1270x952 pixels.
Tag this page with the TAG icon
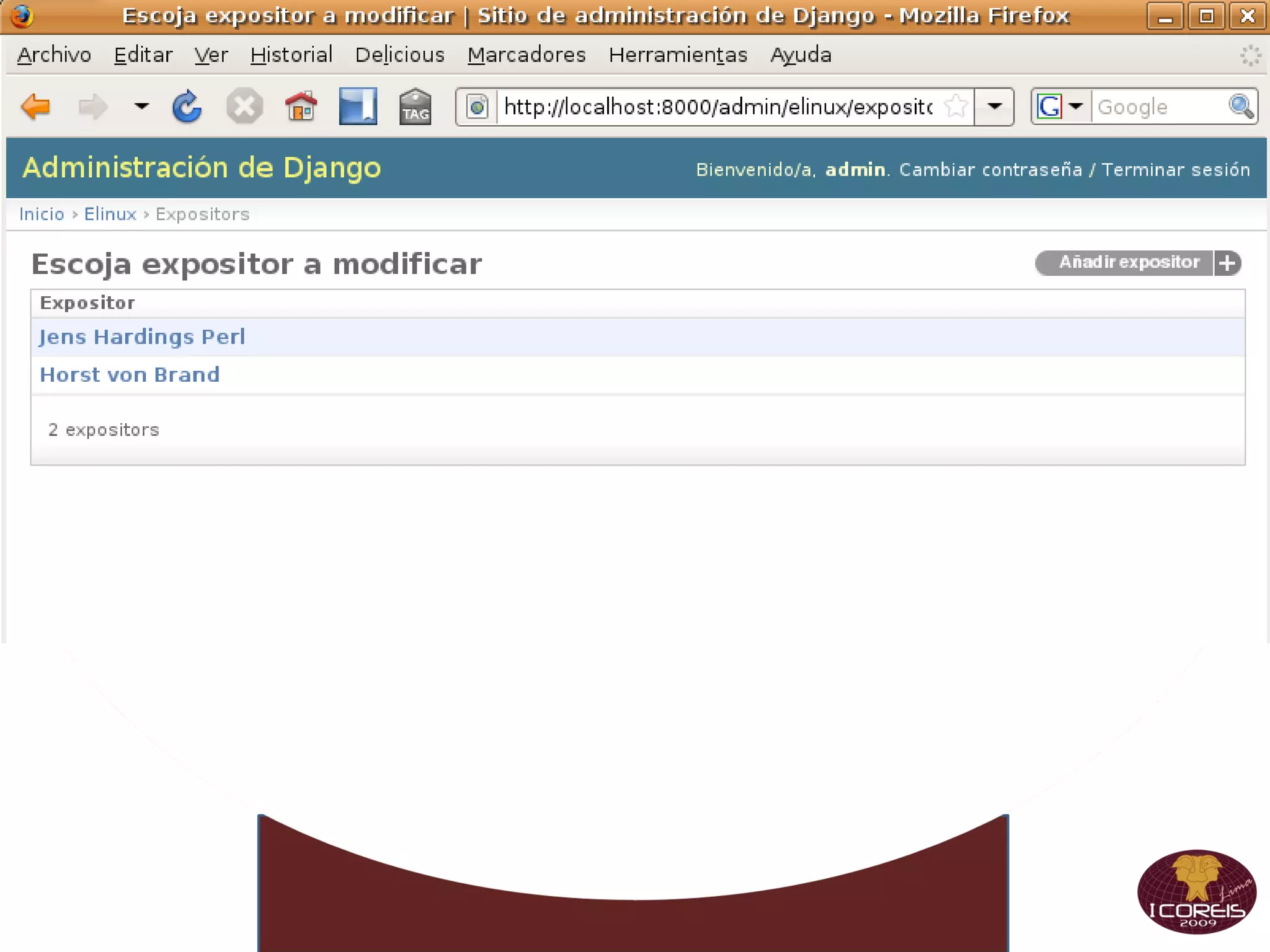pos(415,107)
